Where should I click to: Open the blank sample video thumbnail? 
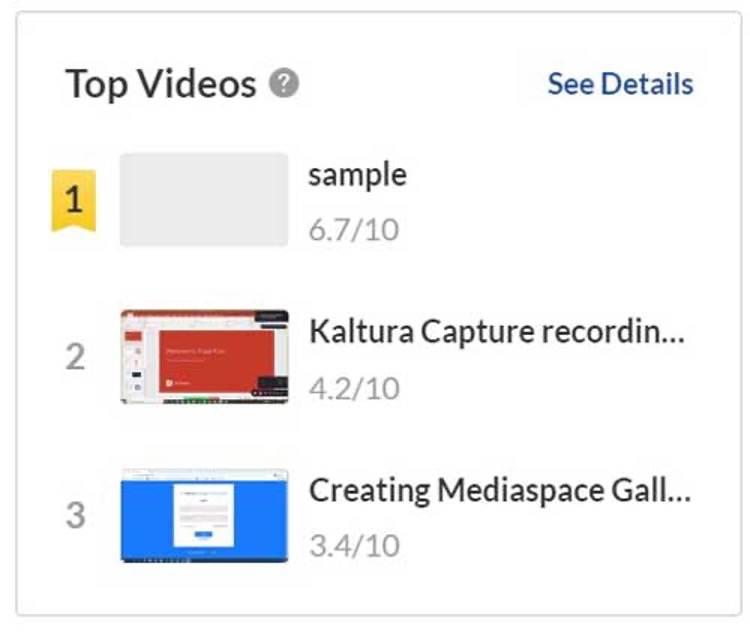[x=204, y=199]
